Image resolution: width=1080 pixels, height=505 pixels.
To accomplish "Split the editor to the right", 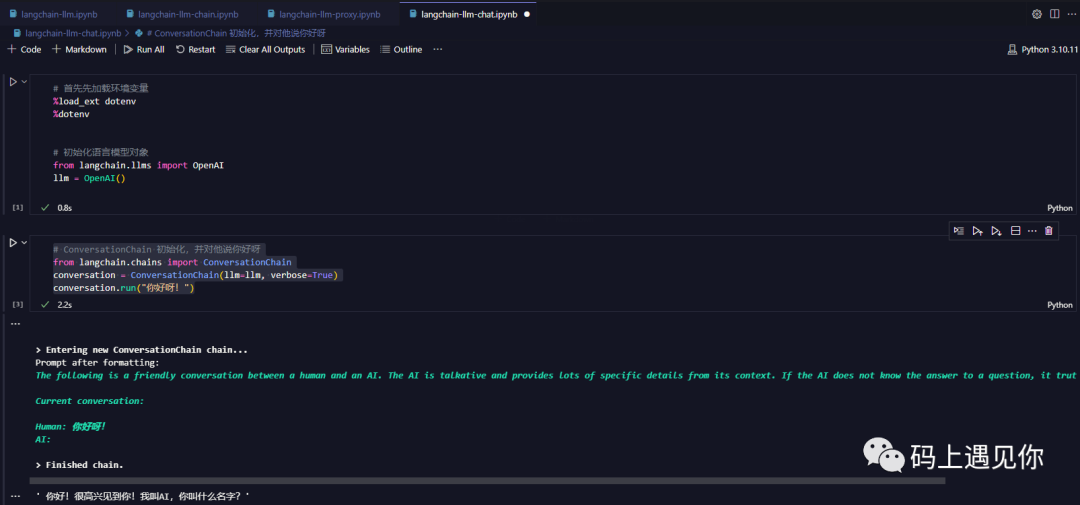I will click(x=1055, y=14).
